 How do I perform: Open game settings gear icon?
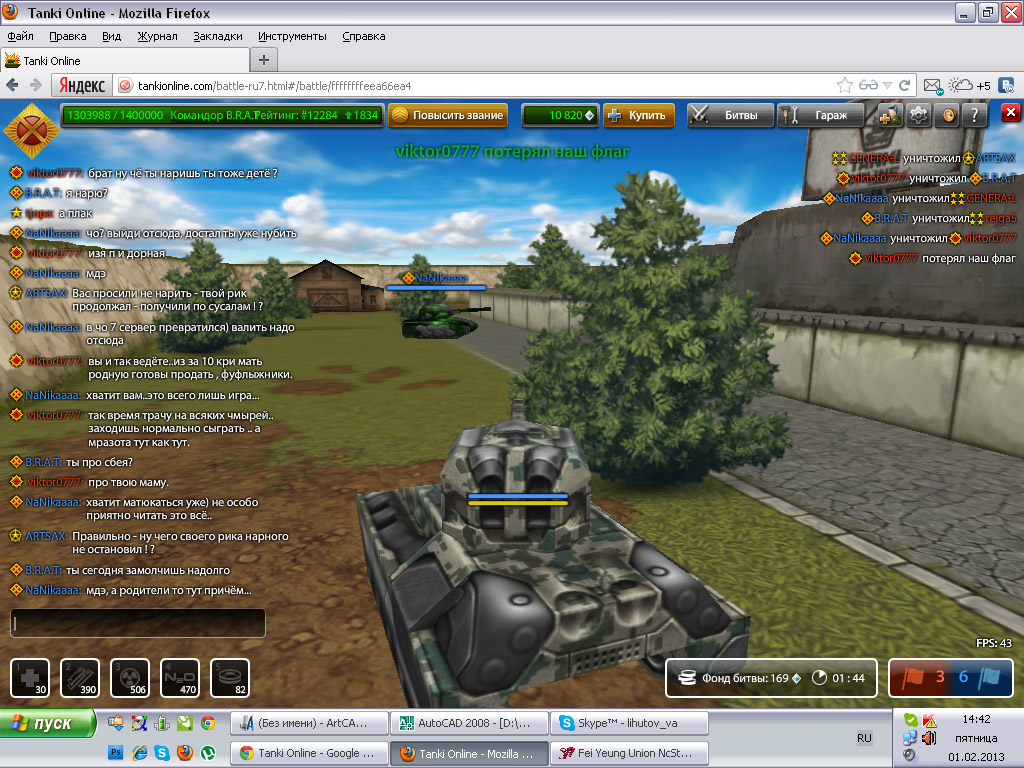(919, 116)
